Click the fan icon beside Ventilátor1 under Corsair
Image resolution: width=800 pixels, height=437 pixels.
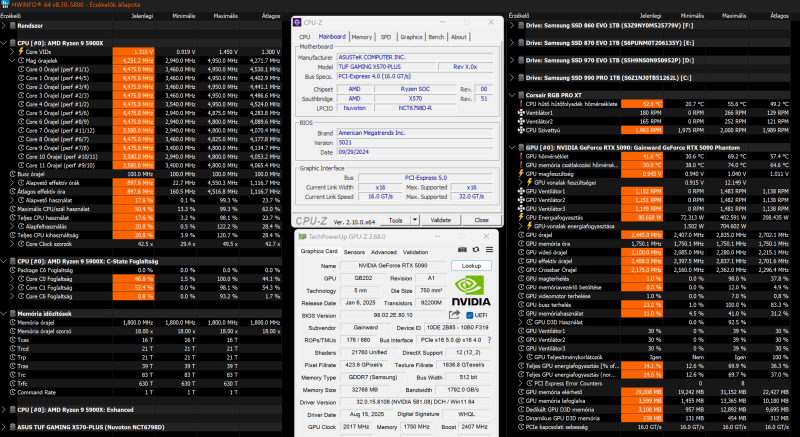521,113
